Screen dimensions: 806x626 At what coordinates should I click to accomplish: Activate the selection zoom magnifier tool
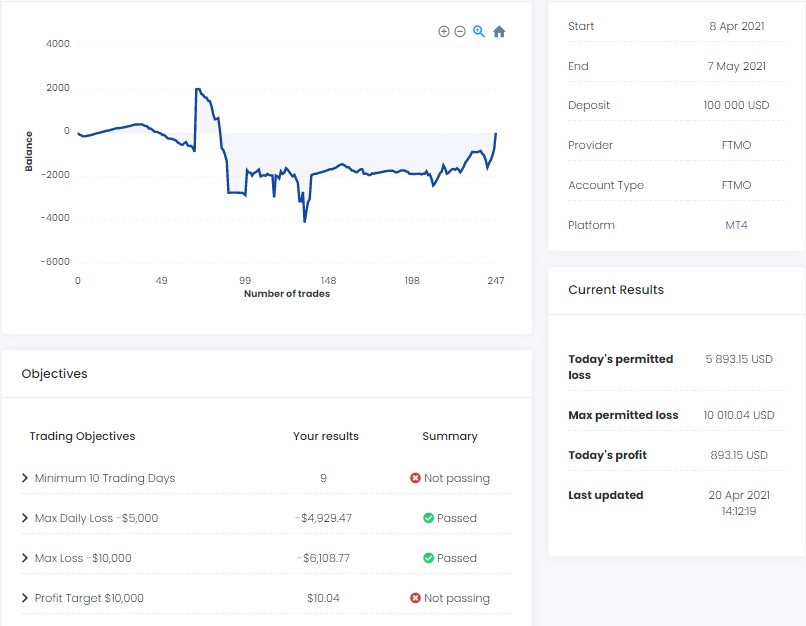(x=479, y=31)
